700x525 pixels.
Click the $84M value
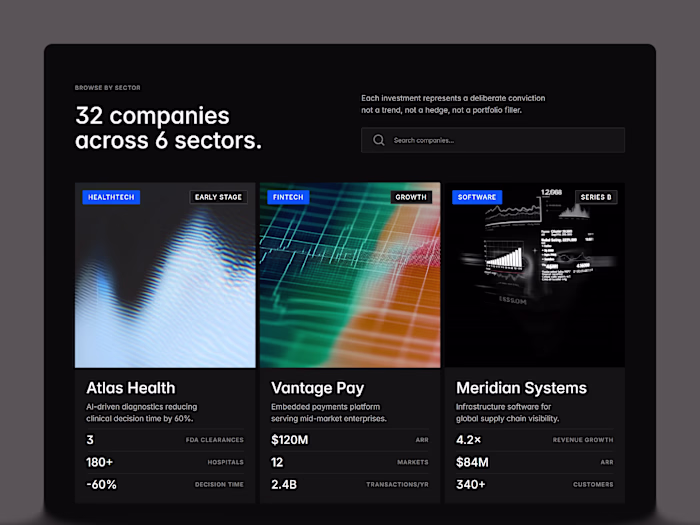point(472,462)
